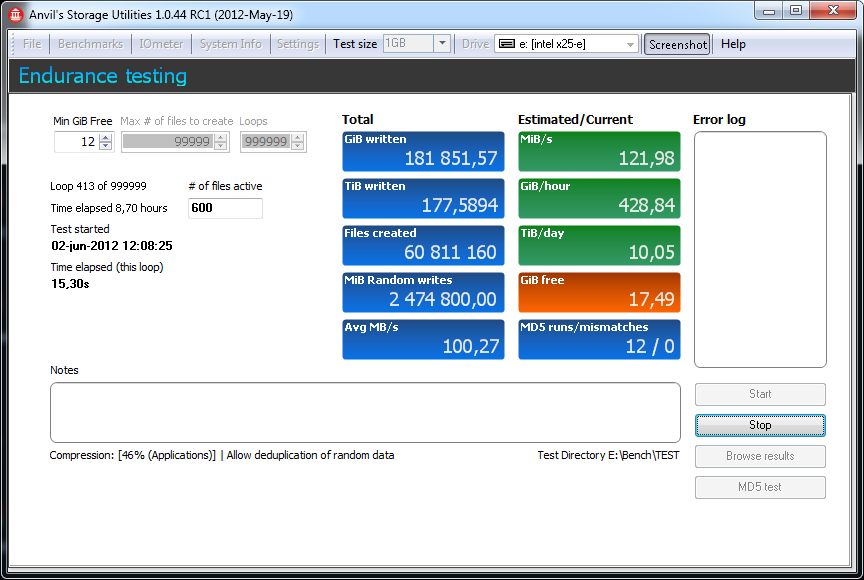Click the Notes label
The height and width of the screenshot is (580, 864).
[x=64, y=370]
